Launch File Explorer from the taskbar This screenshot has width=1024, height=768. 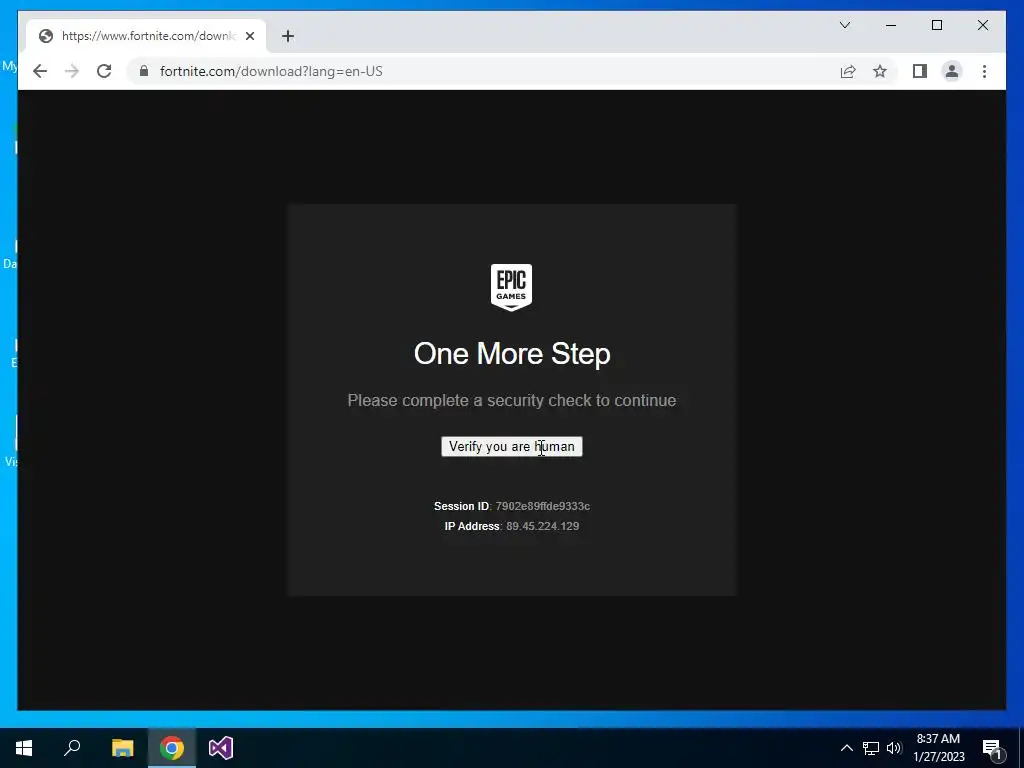[122, 748]
